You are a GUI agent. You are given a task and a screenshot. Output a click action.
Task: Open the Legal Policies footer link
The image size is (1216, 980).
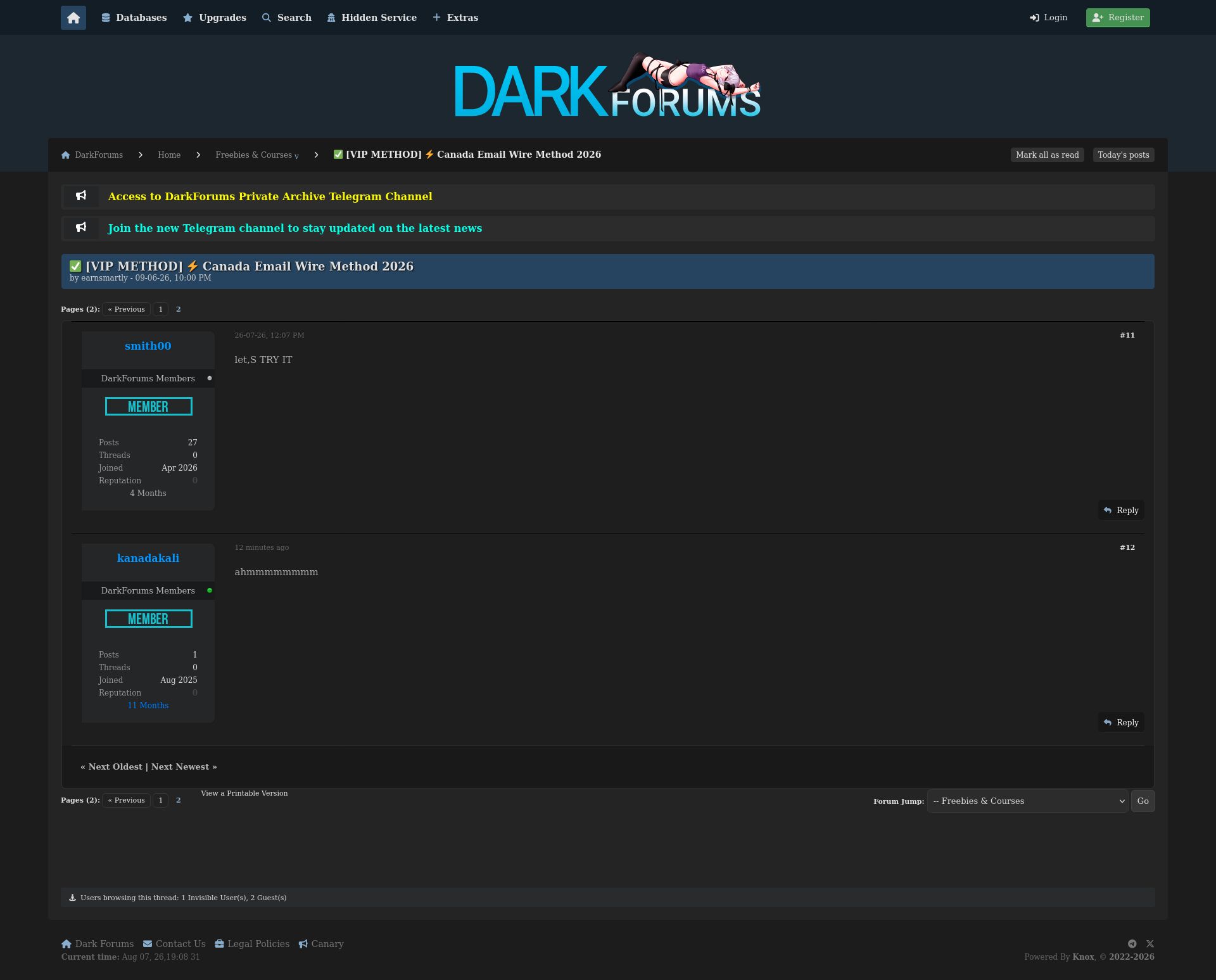click(x=252, y=944)
